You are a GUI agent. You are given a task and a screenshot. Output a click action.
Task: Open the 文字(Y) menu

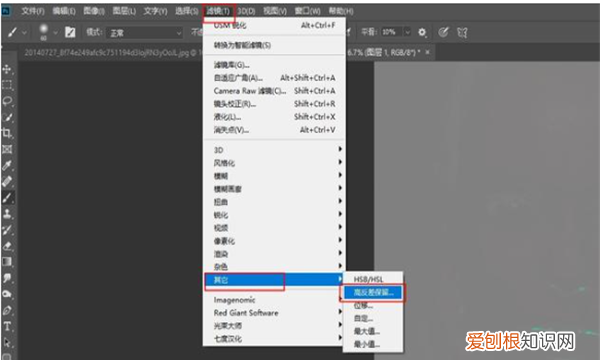(x=155, y=11)
